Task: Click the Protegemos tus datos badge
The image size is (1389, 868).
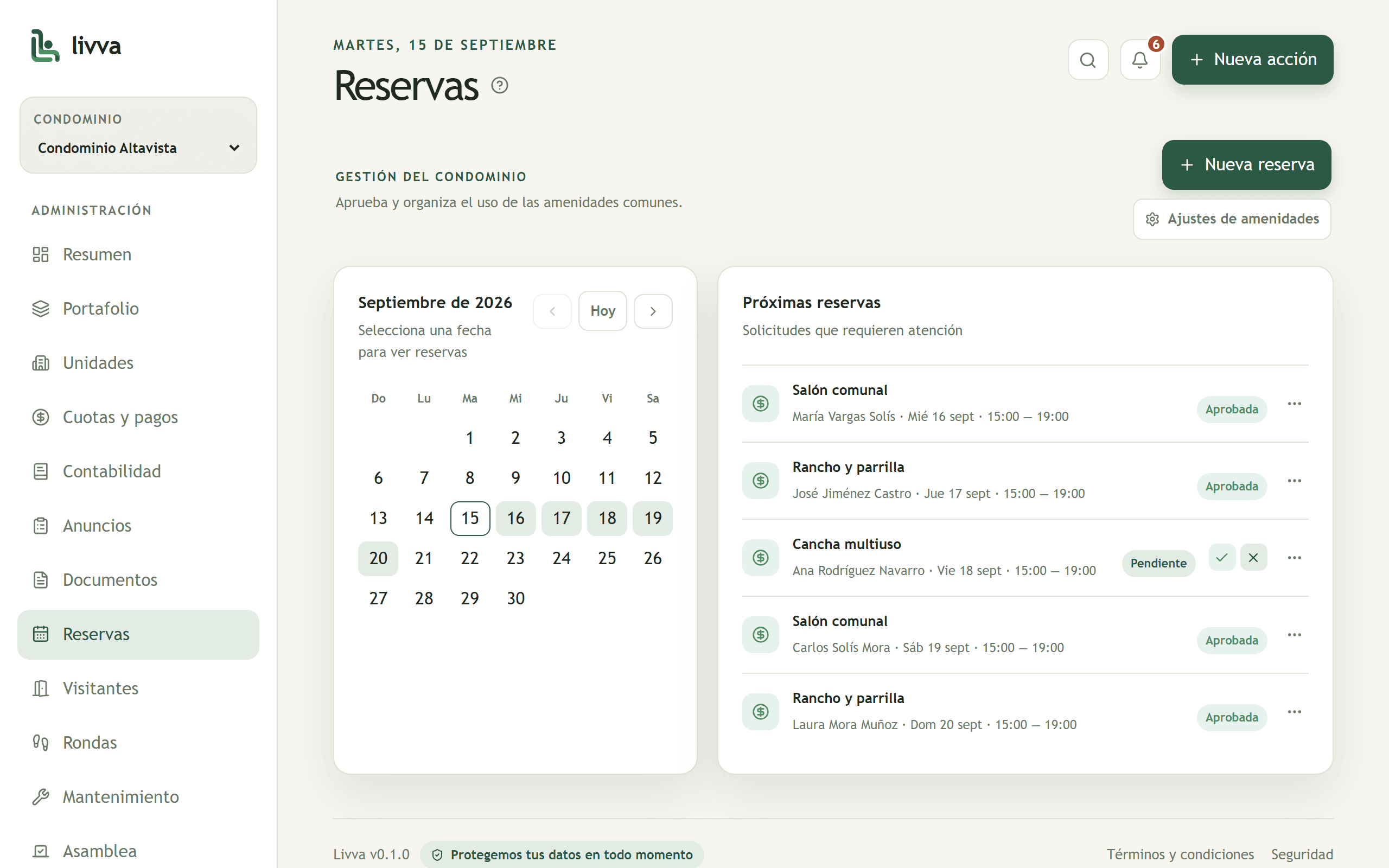Action: click(x=562, y=855)
